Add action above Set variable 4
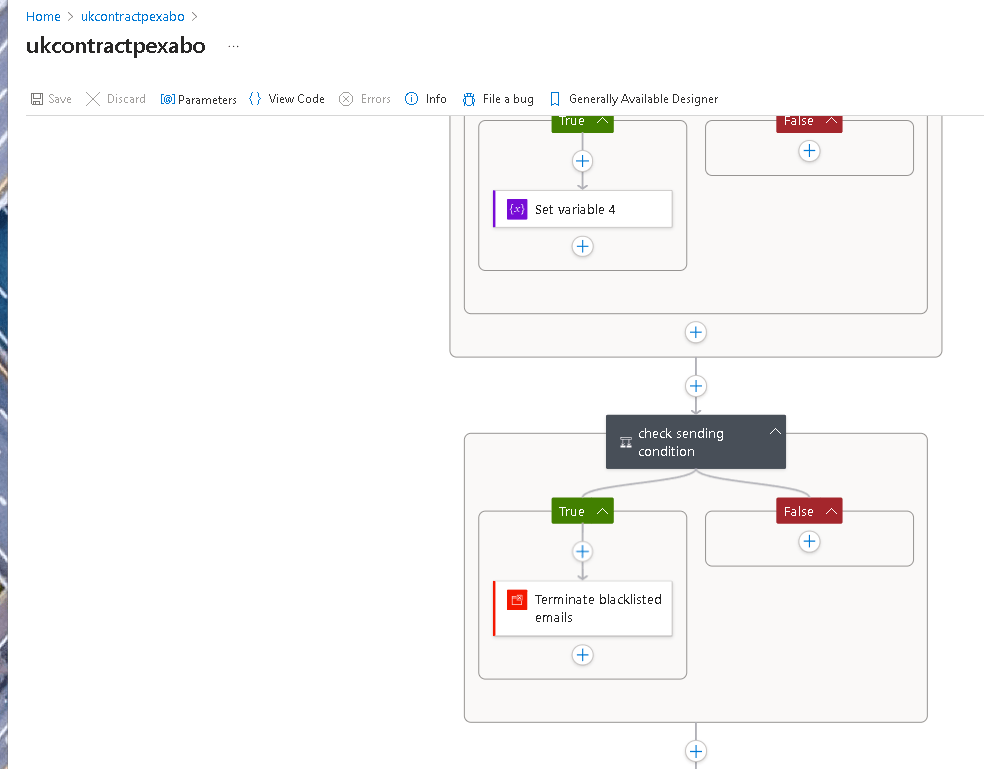The image size is (984, 769). [582, 161]
